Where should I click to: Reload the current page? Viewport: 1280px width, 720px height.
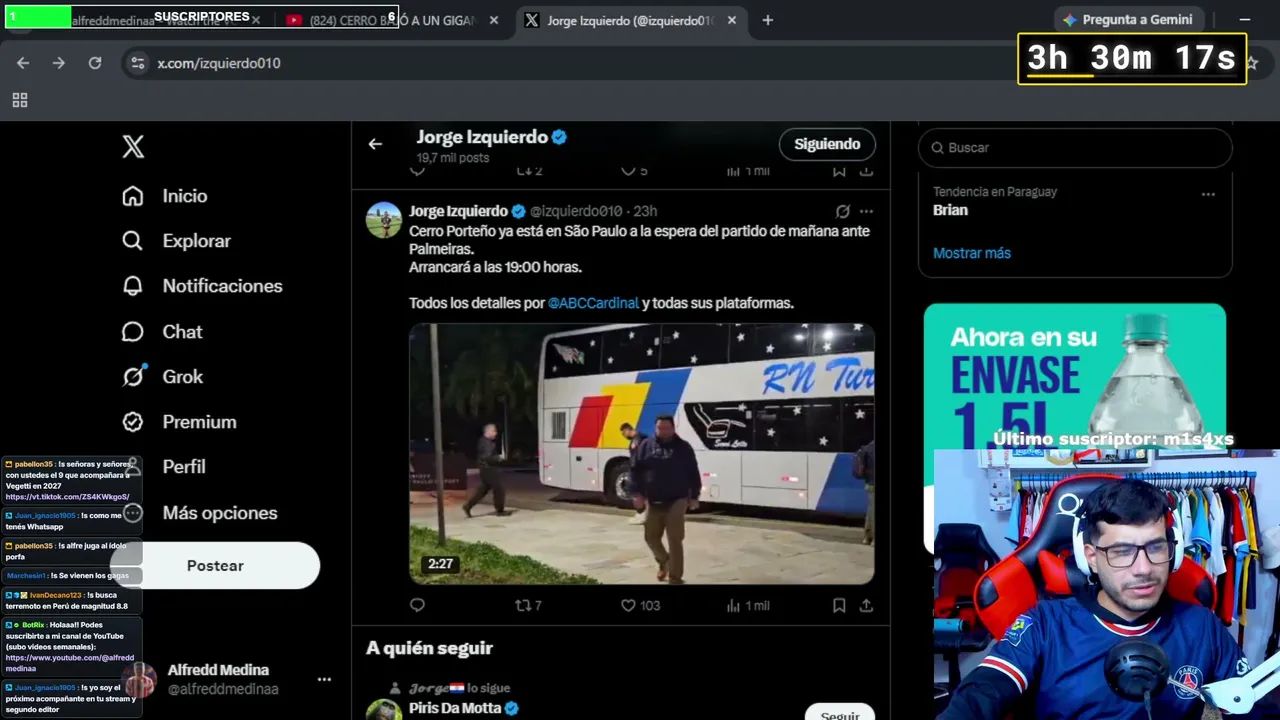tap(95, 63)
